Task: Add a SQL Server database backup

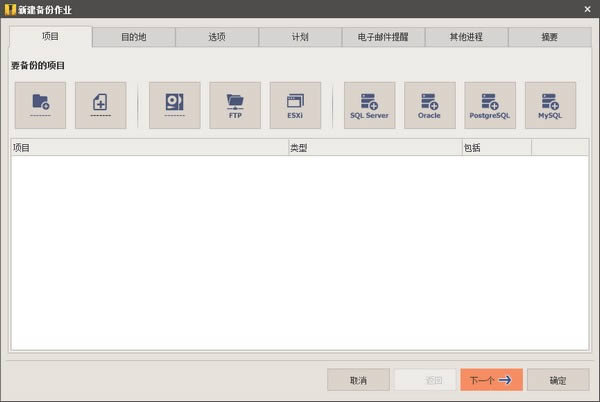Action: click(x=369, y=105)
